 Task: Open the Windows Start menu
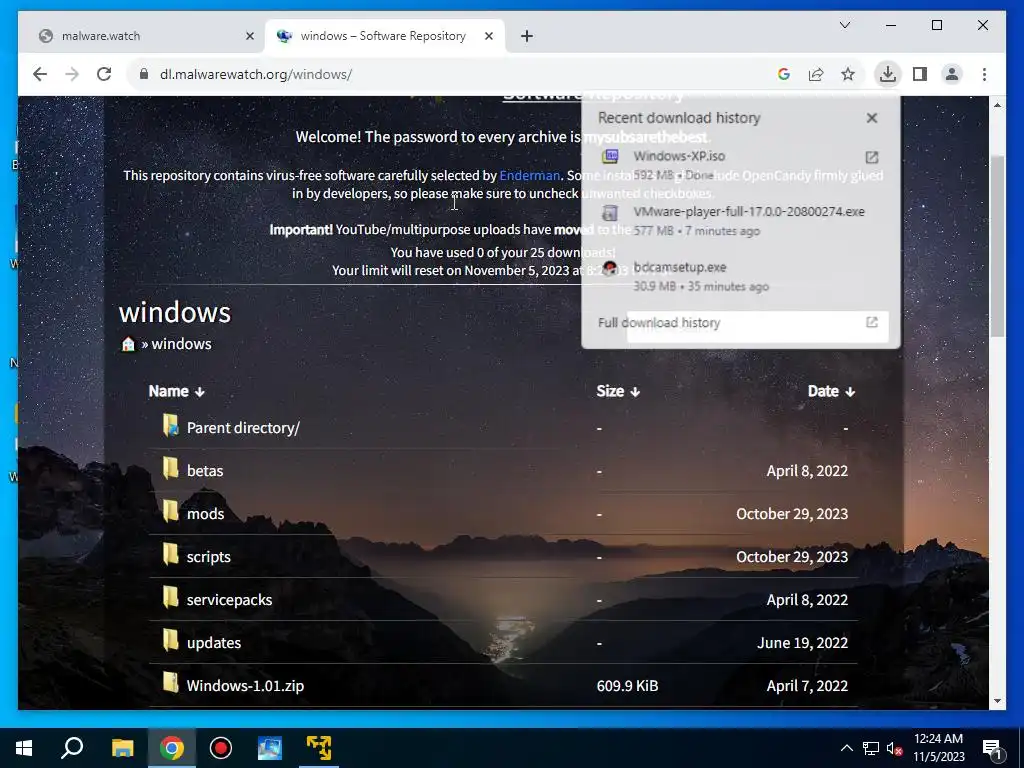pos(24,748)
